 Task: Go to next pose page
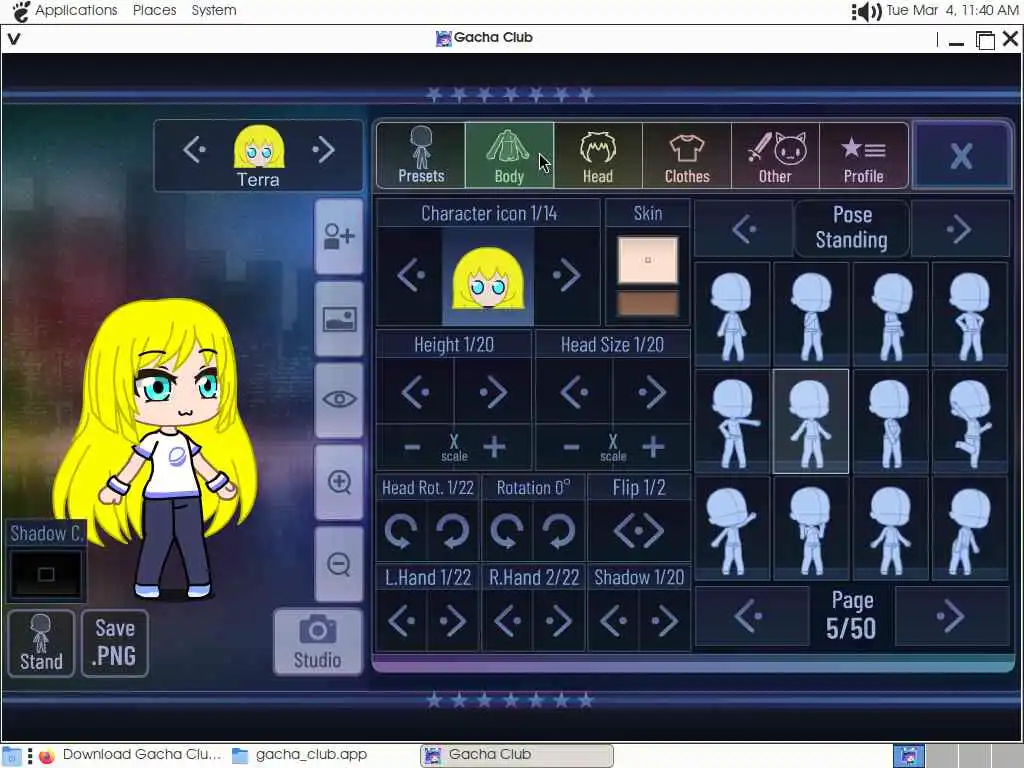(951, 616)
